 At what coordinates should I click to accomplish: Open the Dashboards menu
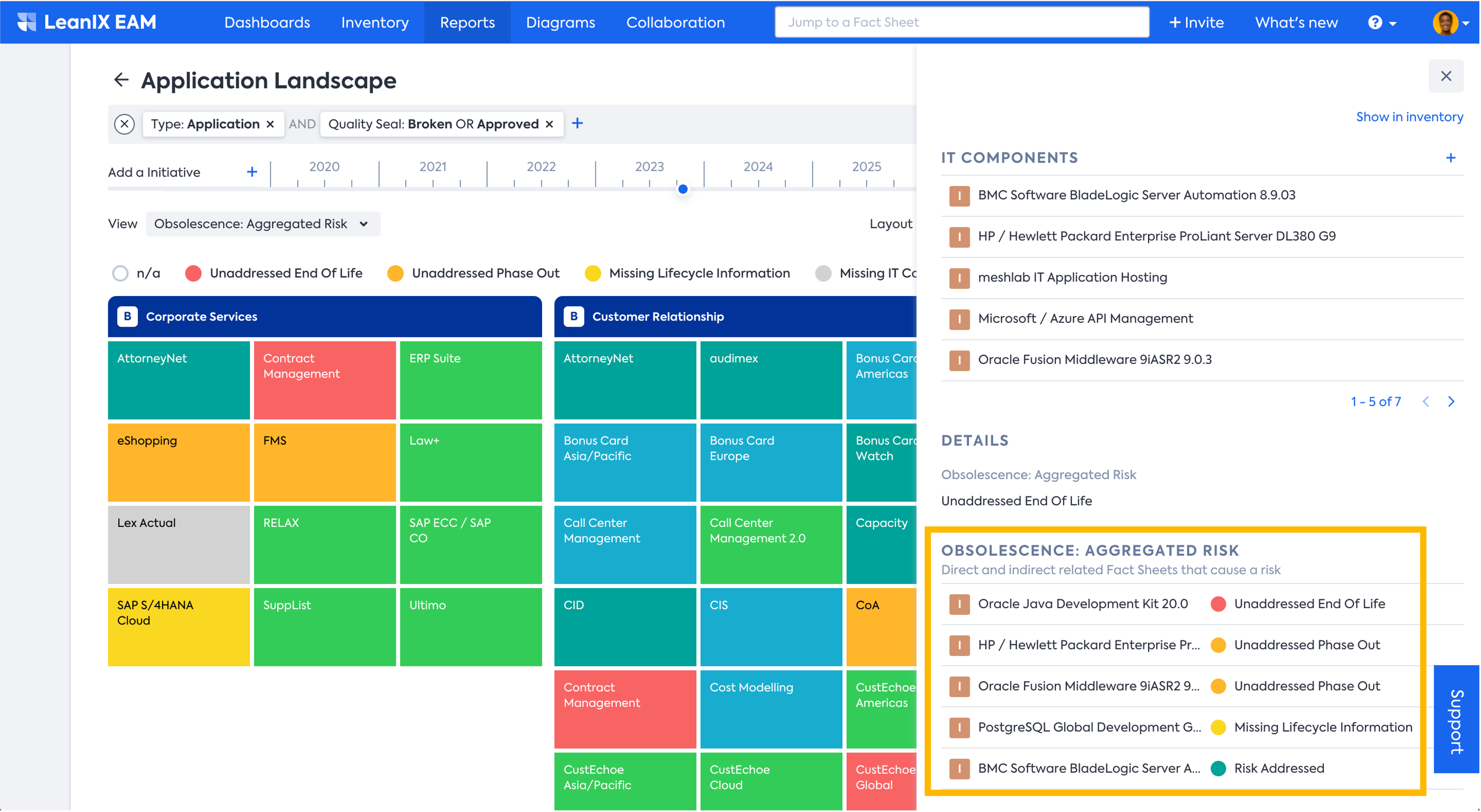pos(267,22)
